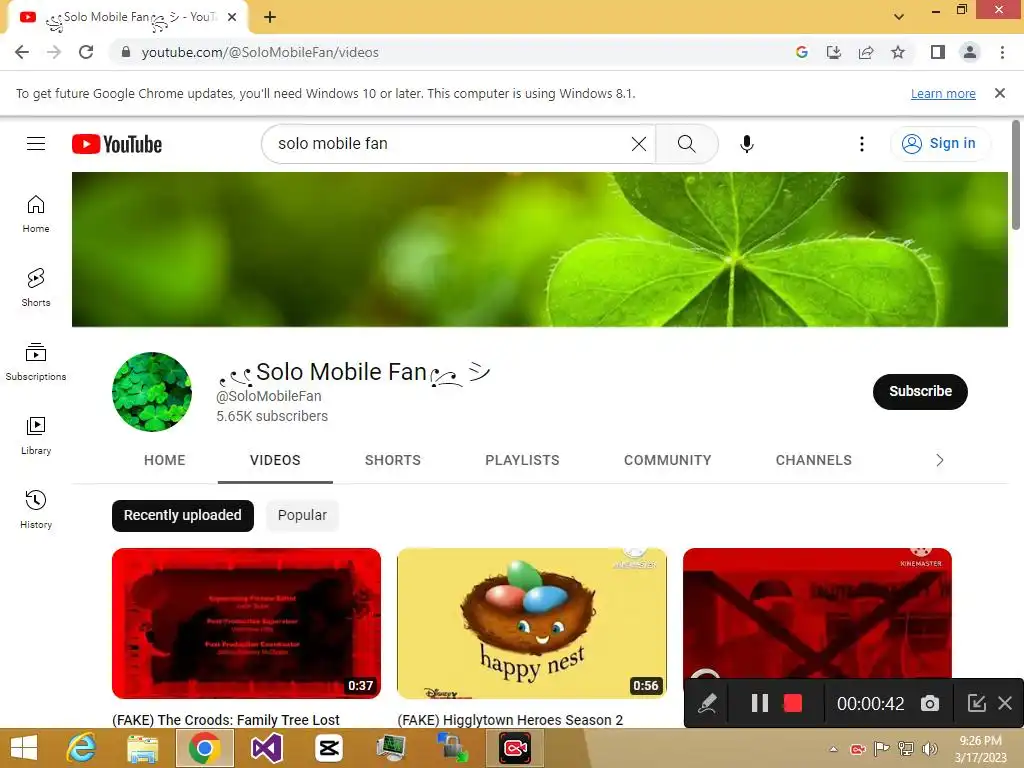The width and height of the screenshot is (1024, 768).
Task: Open Visual Studio from taskbar
Action: pyautogui.click(x=266, y=748)
